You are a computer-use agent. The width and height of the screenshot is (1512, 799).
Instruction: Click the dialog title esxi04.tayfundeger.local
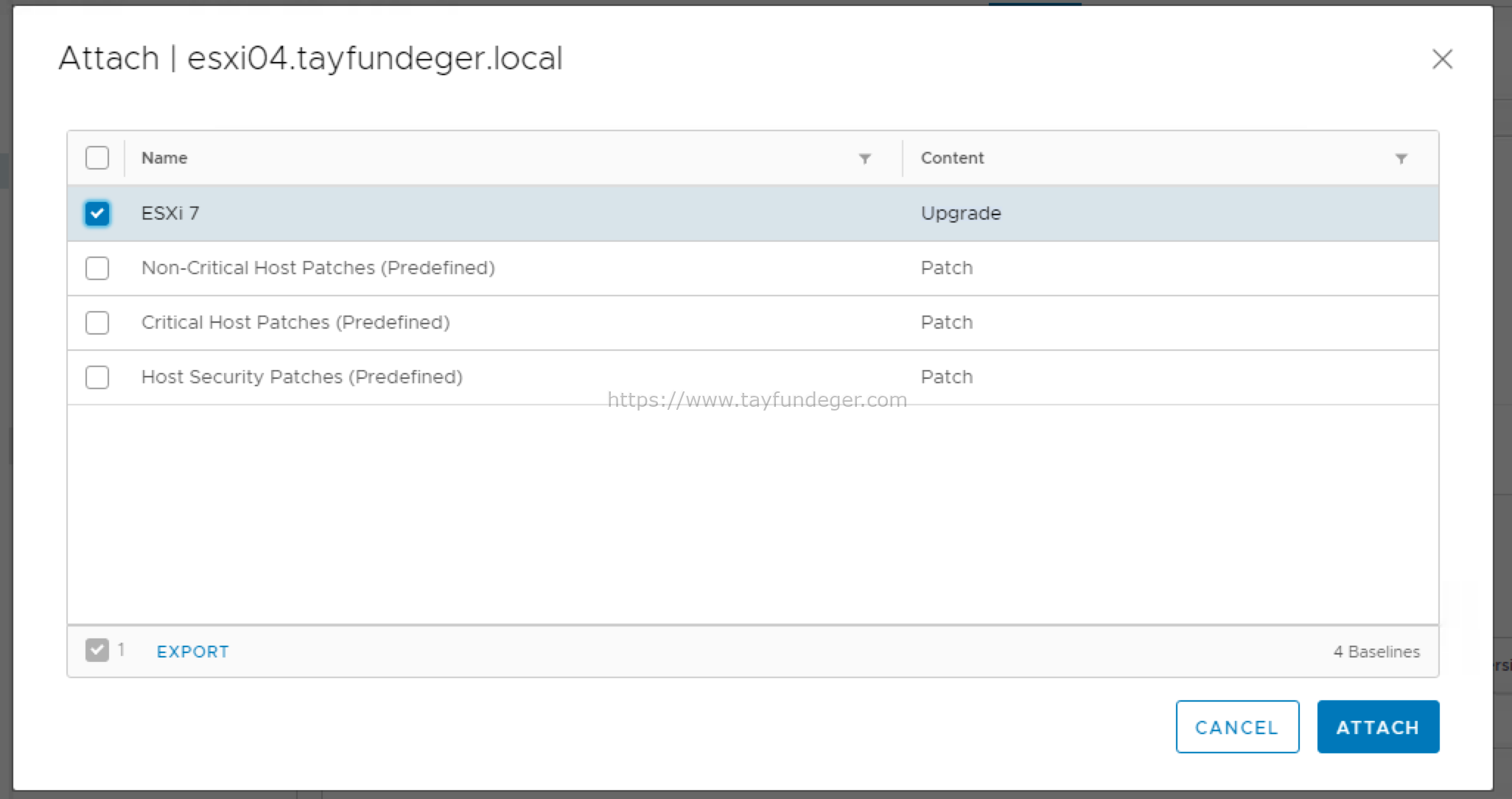tap(375, 58)
